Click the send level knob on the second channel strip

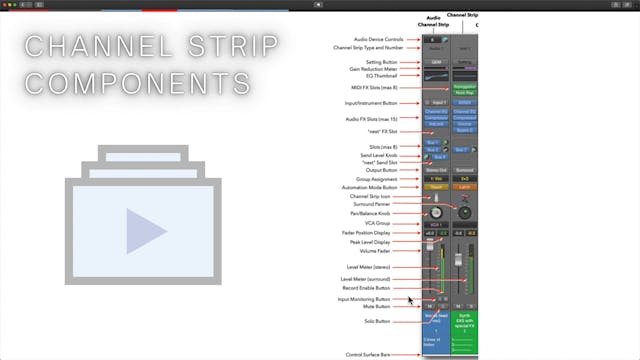pyautogui.click(x=474, y=150)
